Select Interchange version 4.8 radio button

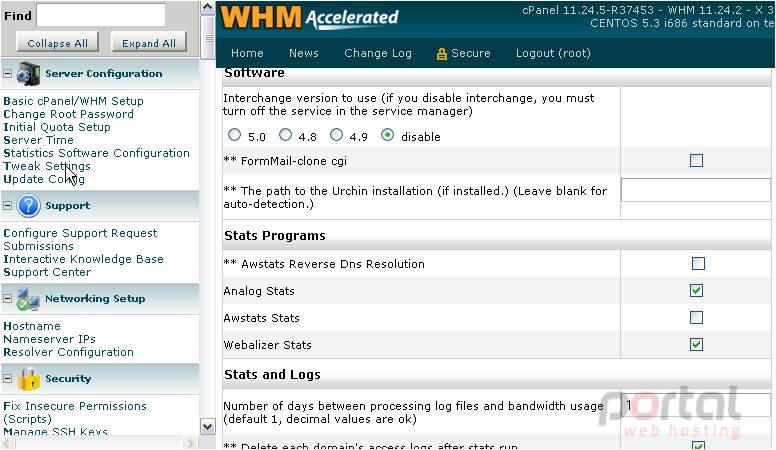click(x=286, y=135)
